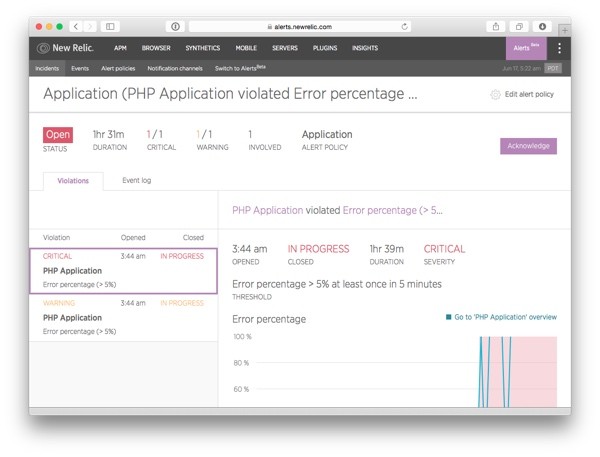Open Notification channels sub-tab
The height and width of the screenshot is (457, 600).
tap(175, 69)
